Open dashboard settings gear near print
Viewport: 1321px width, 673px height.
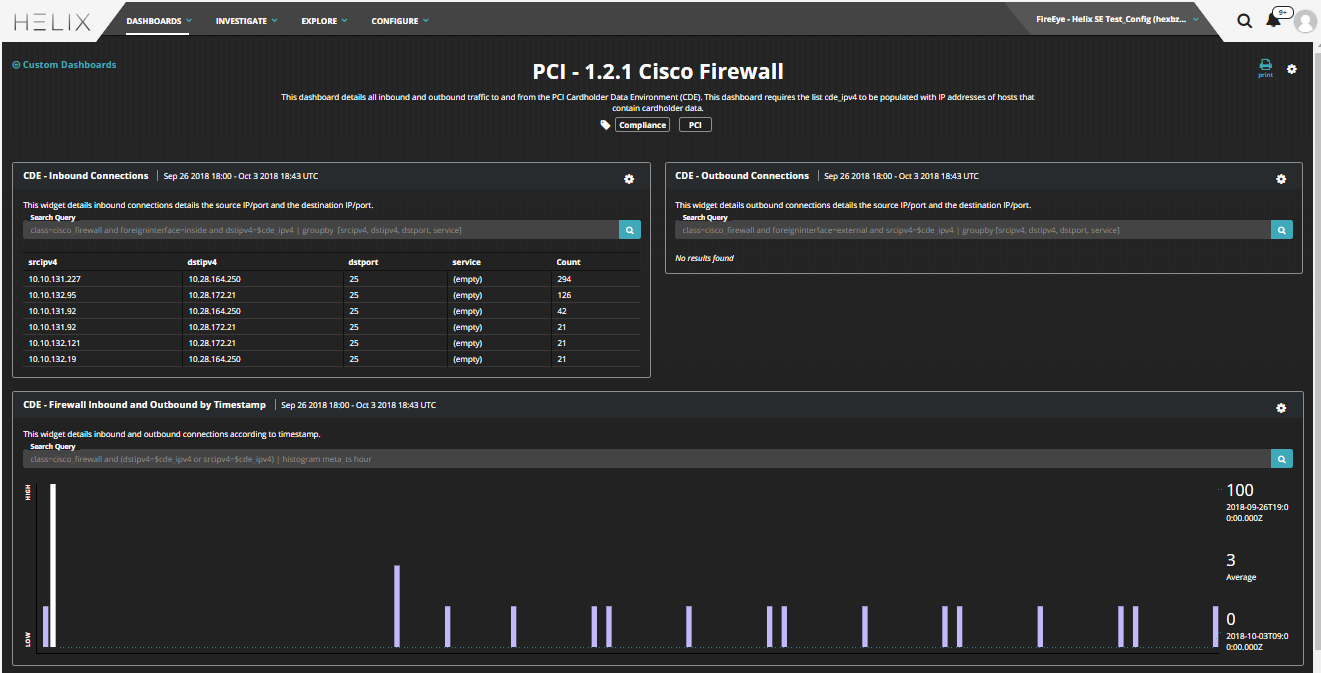tap(1291, 69)
